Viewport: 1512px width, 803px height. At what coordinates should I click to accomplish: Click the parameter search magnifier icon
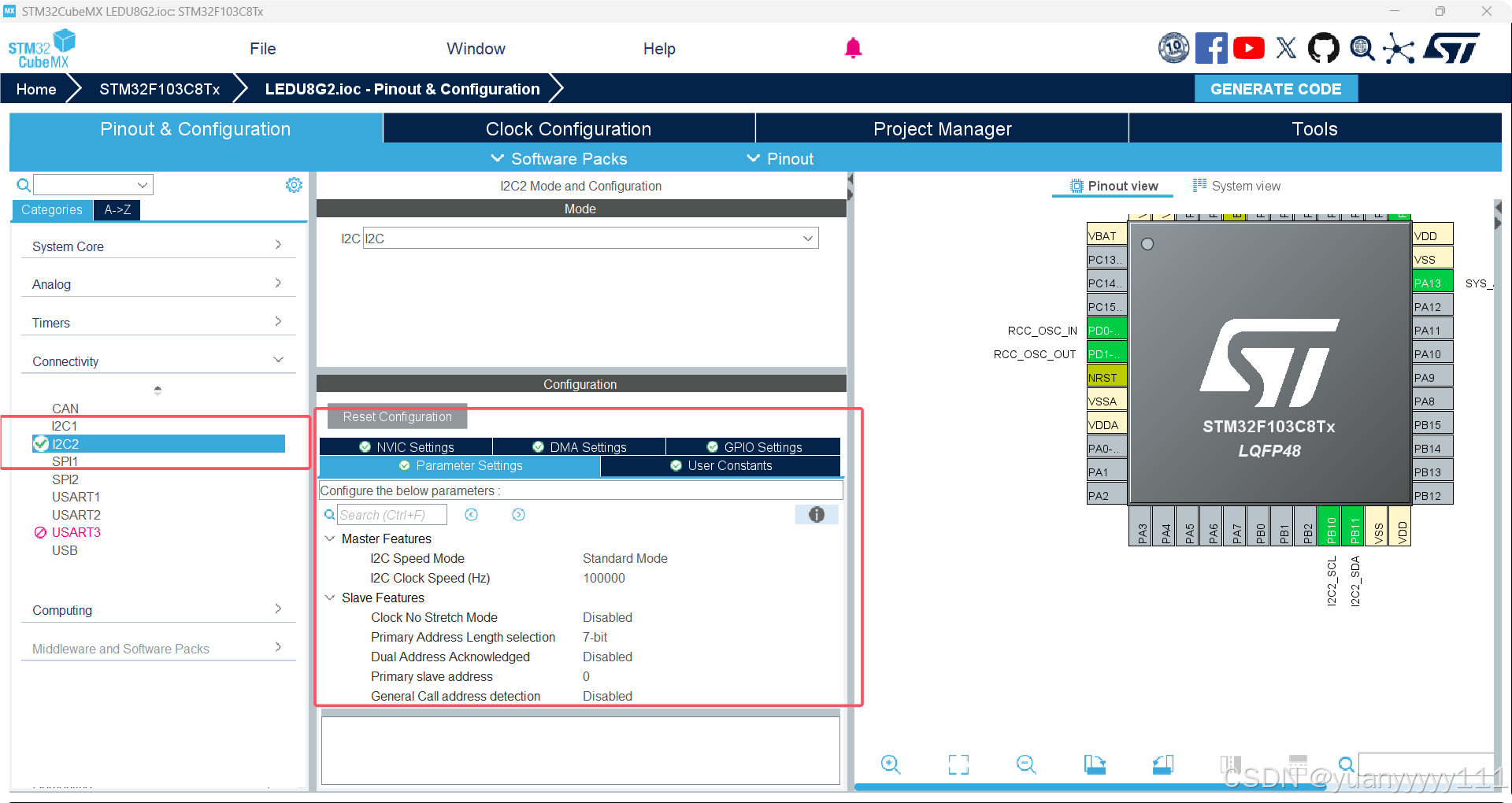coord(329,515)
